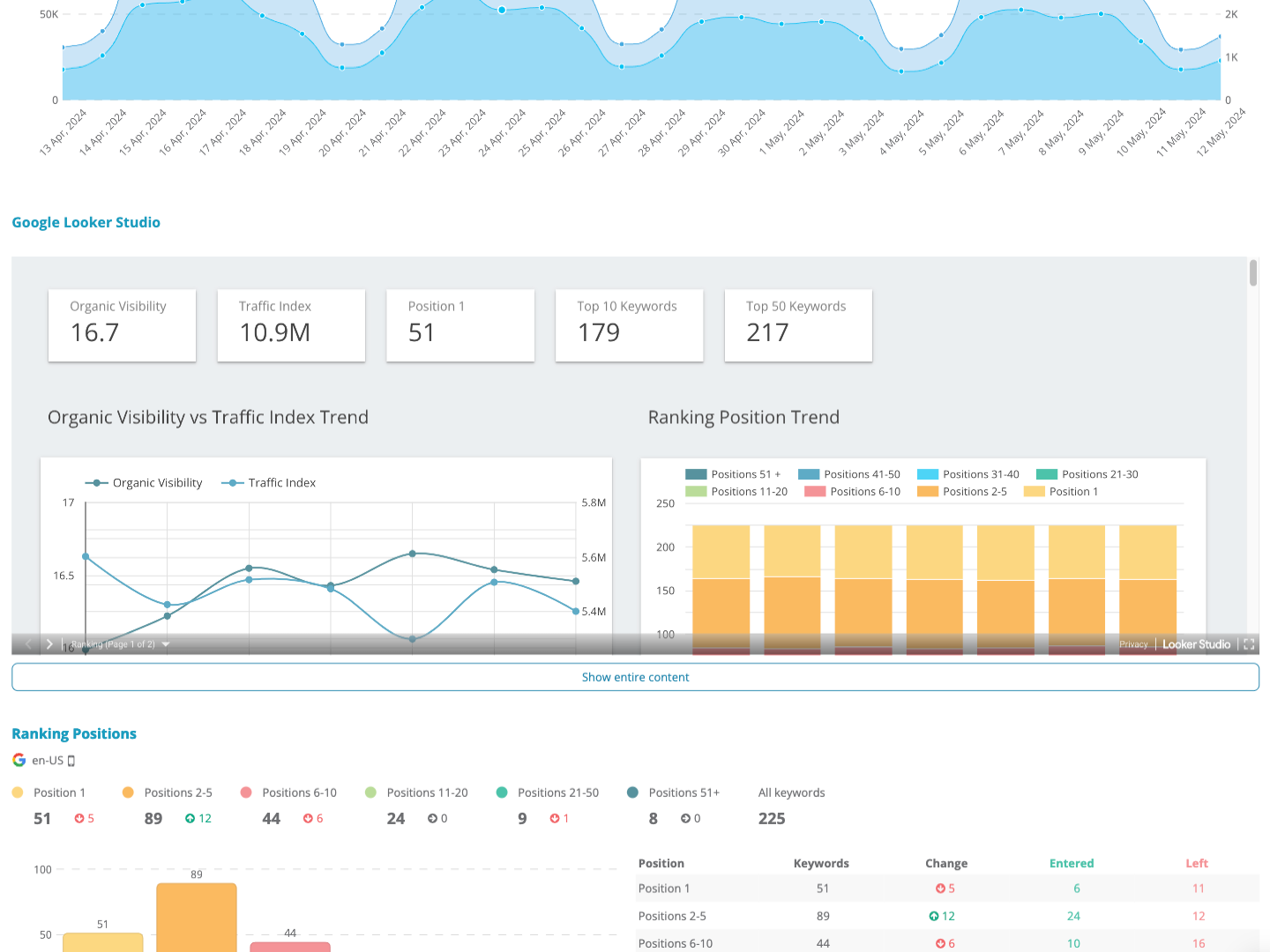This screenshot has width=1270, height=952.
Task: Toggle Traffic Index series in line chart legend
Action: tap(268, 483)
